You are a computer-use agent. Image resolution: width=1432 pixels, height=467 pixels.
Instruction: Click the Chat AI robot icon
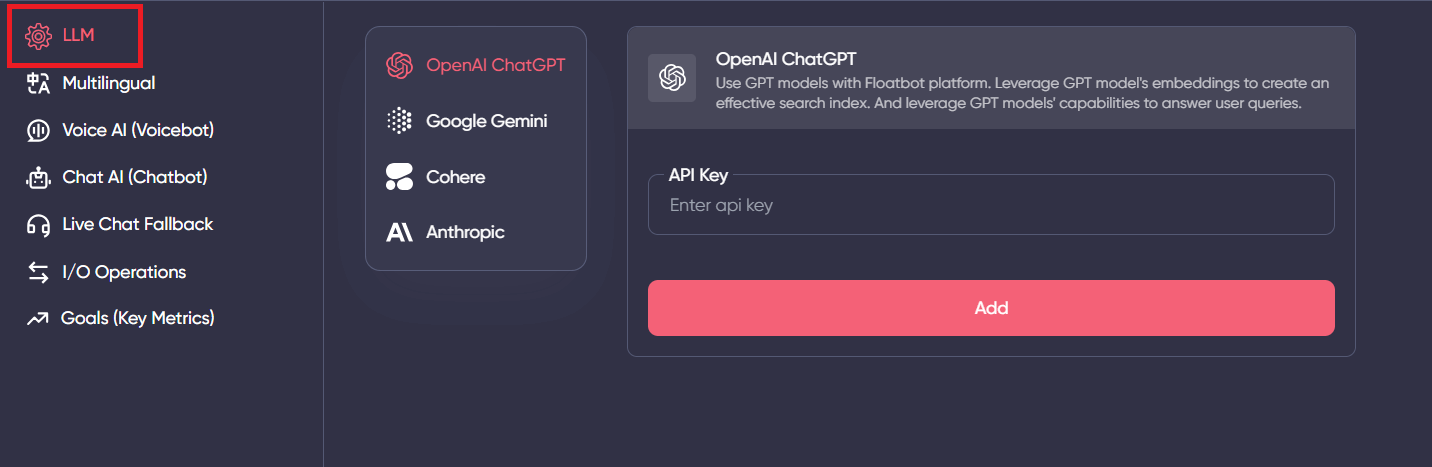38,178
